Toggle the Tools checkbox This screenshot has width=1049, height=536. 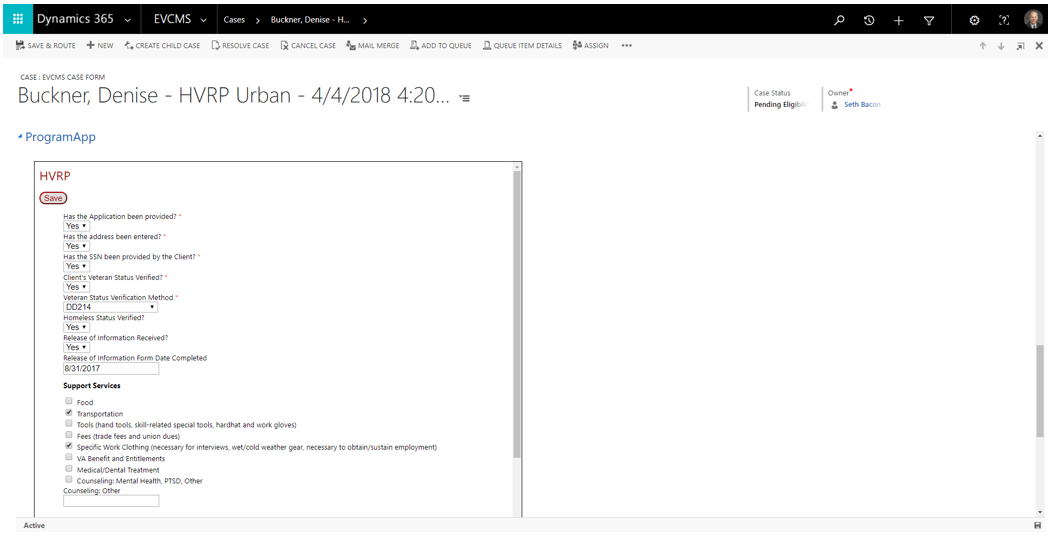point(68,423)
